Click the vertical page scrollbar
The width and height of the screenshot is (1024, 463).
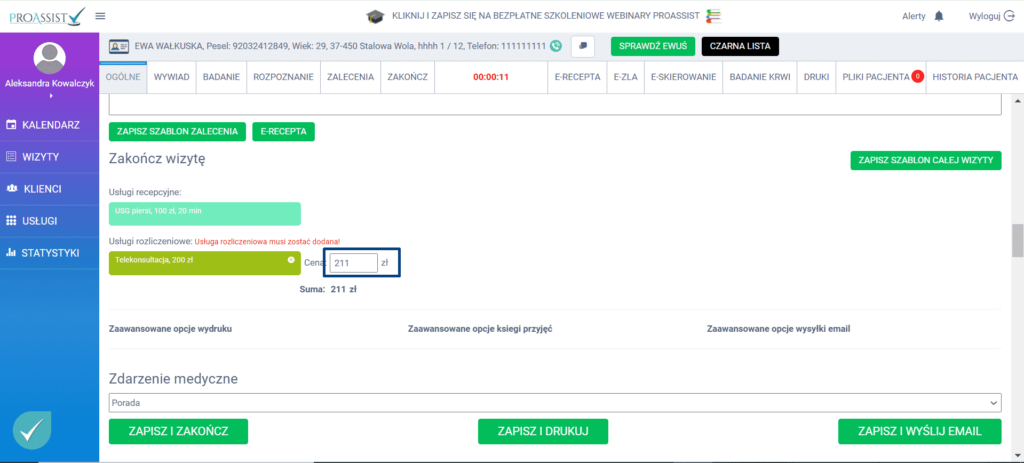click(1017, 241)
